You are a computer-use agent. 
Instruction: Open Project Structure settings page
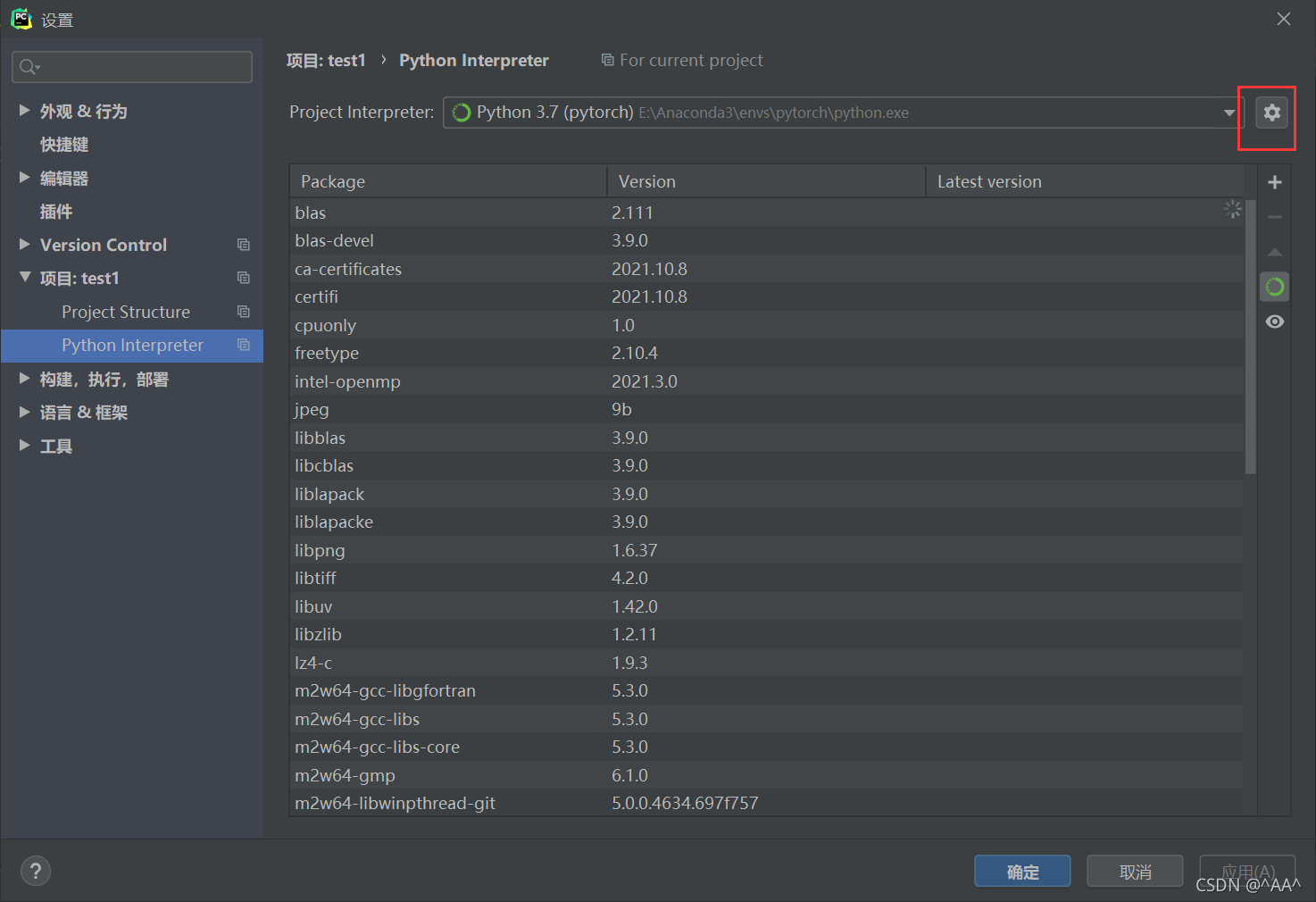point(126,312)
